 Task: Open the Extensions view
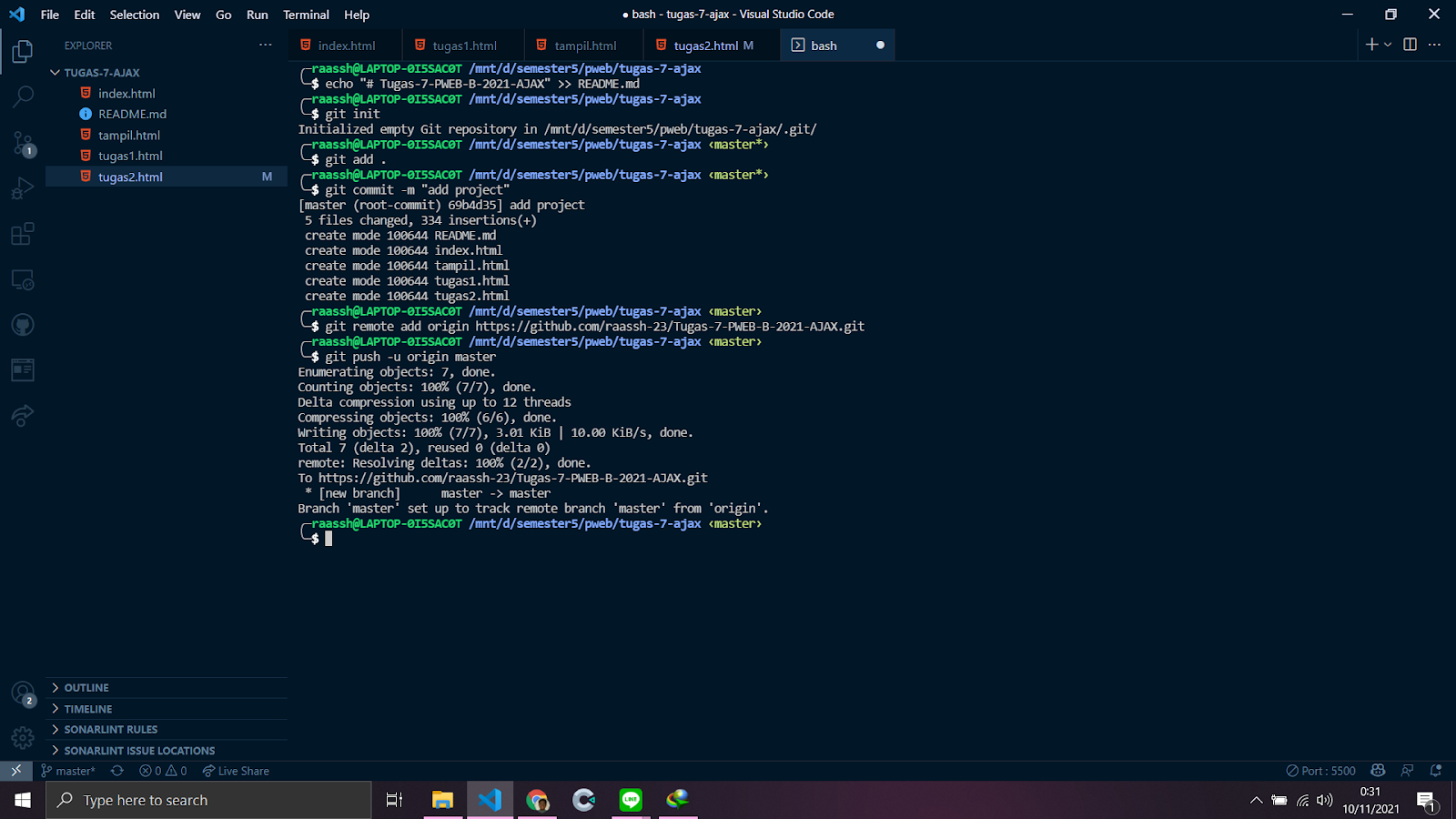click(x=23, y=234)
